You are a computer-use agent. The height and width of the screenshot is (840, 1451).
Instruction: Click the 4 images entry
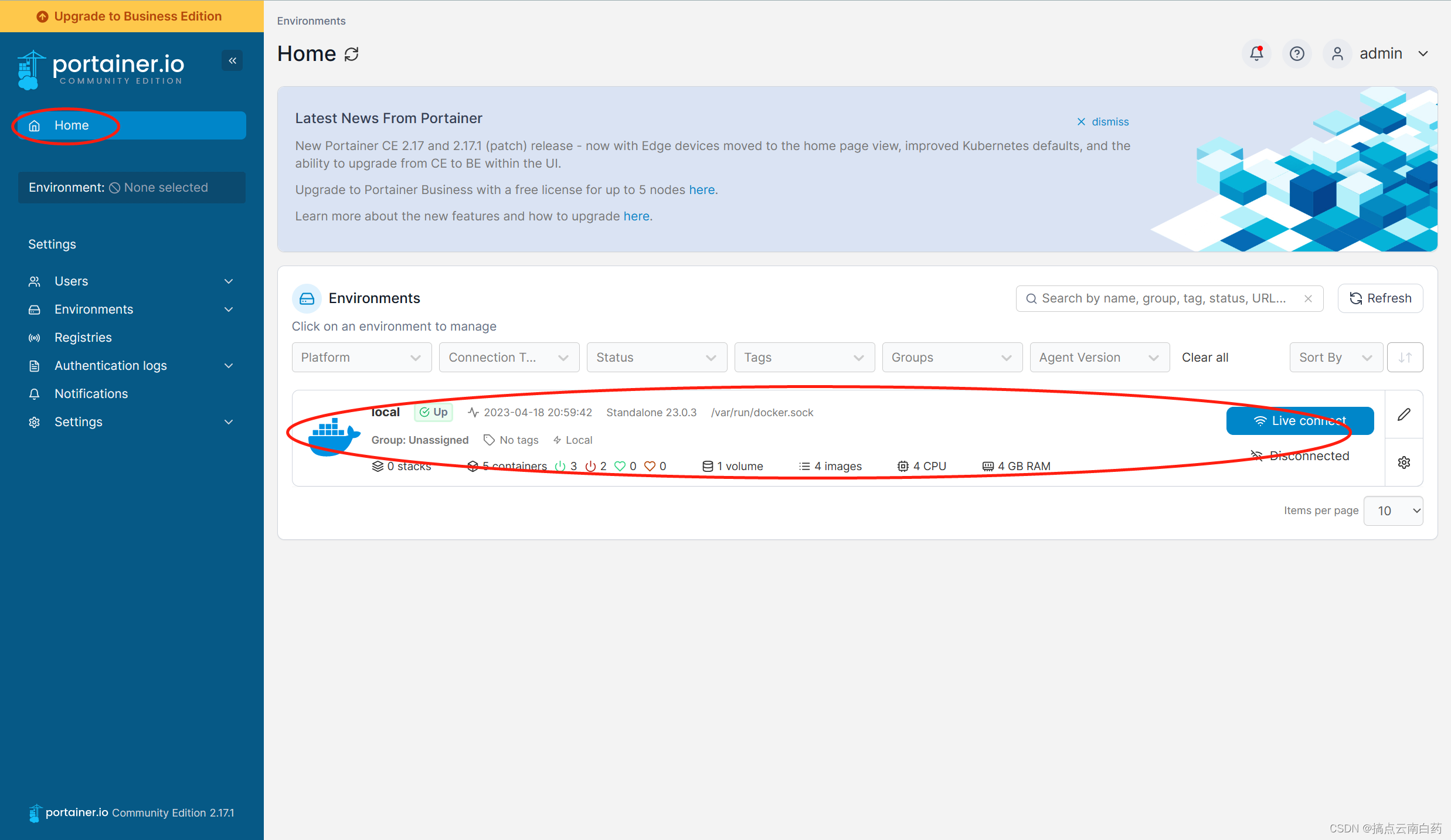(831, 466)
